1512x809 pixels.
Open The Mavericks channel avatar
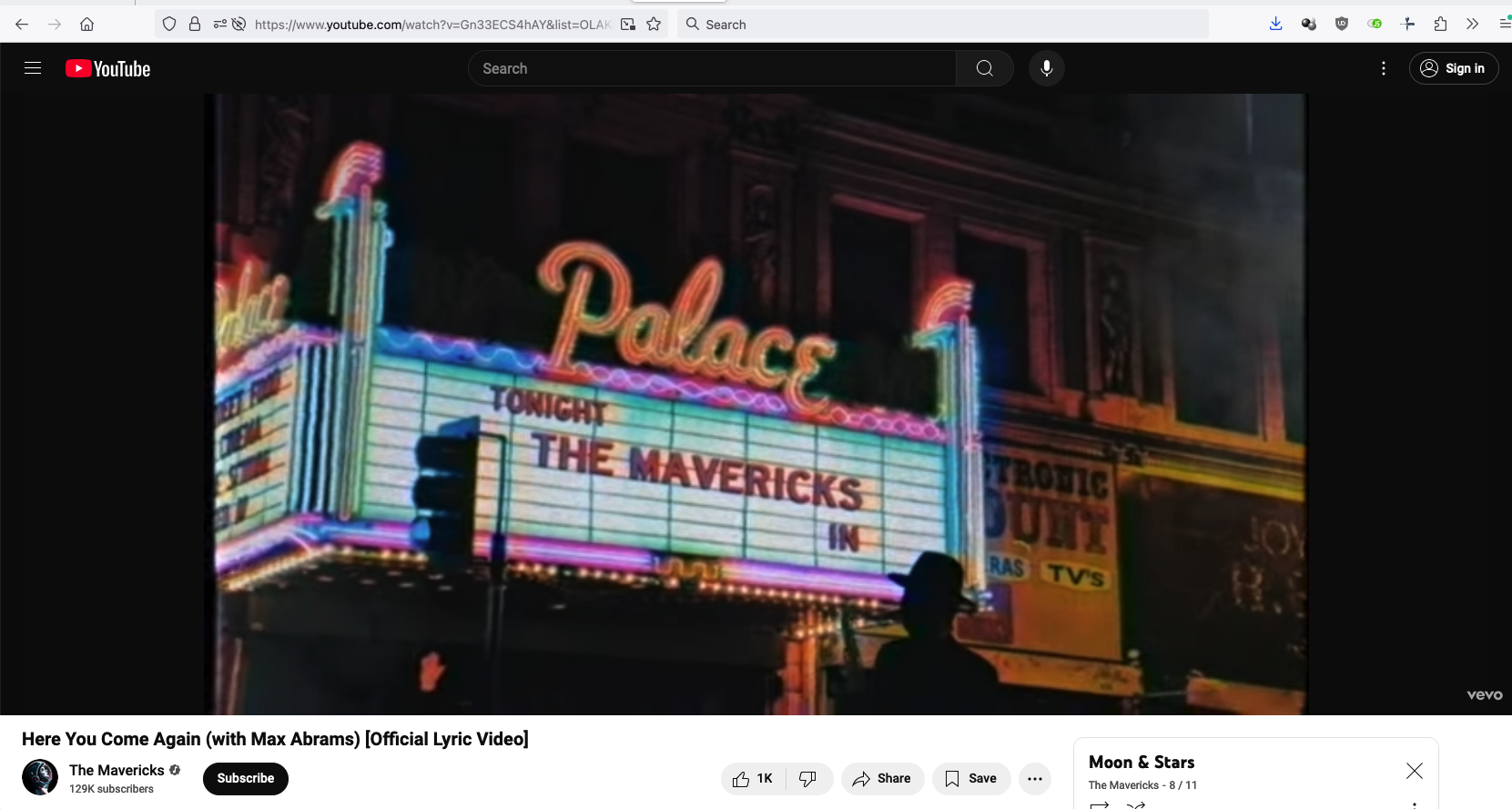click(40, 778)
